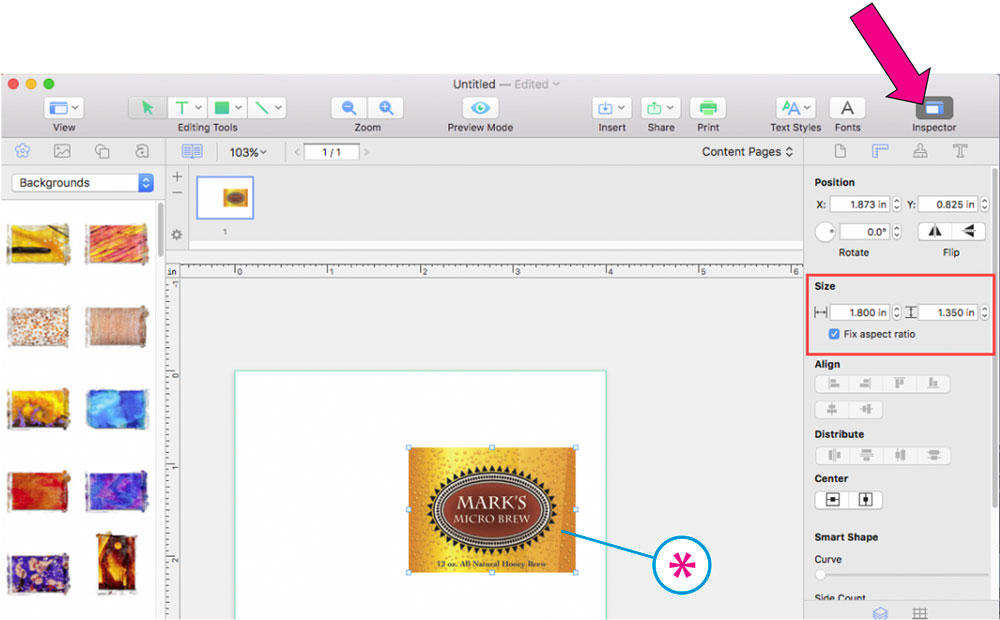Remove the page using the minus icon

177,193
